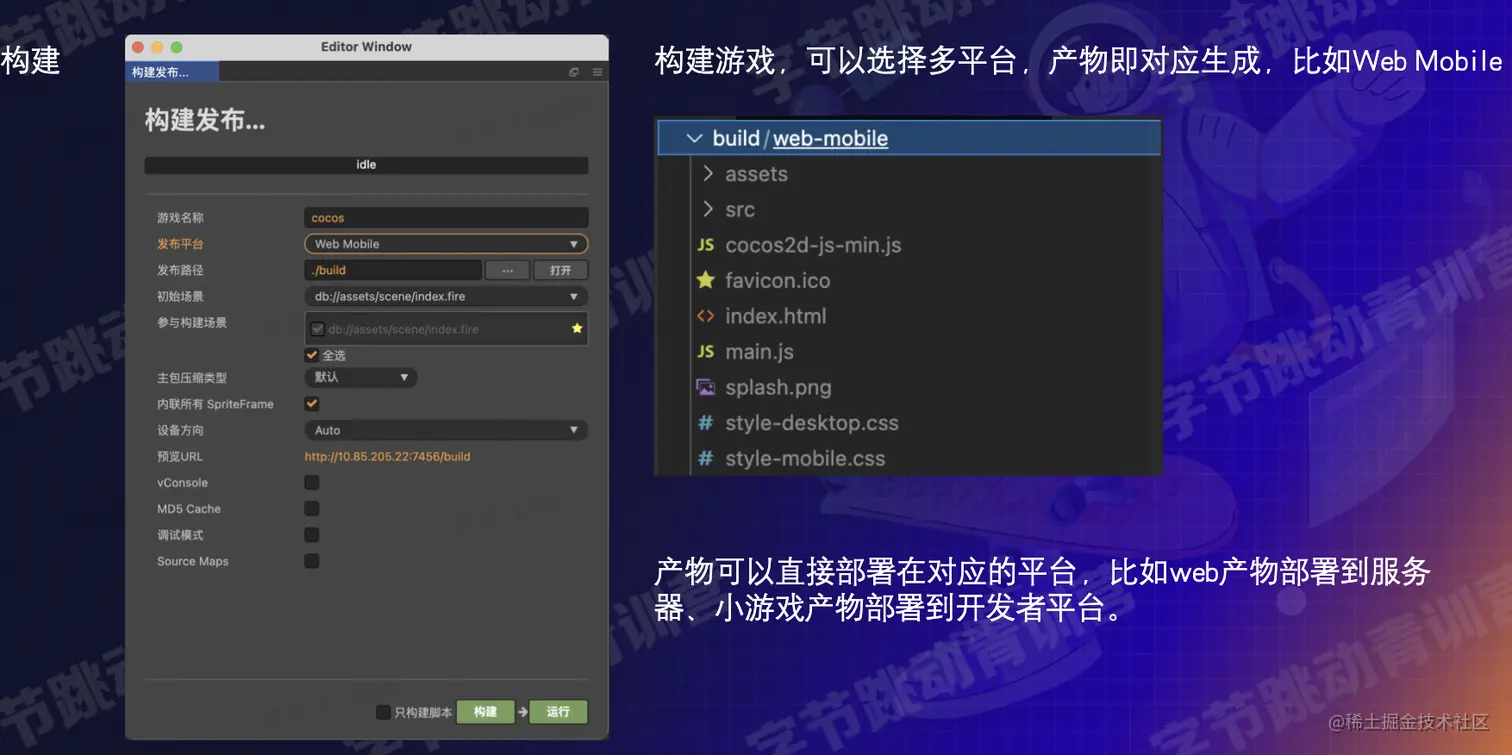Select the 构建发布 tab
The width and height of the screenshot is (1512, 755).
pos(172,71)
